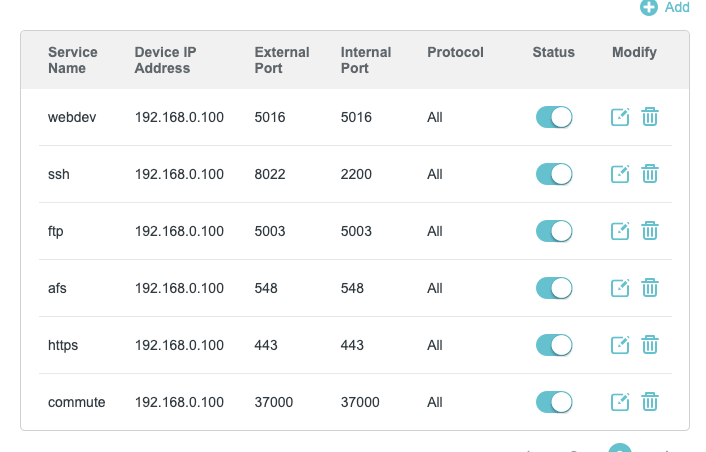Delete the afs service entry
Screen dimensions: 706x452
click(650, 288)
